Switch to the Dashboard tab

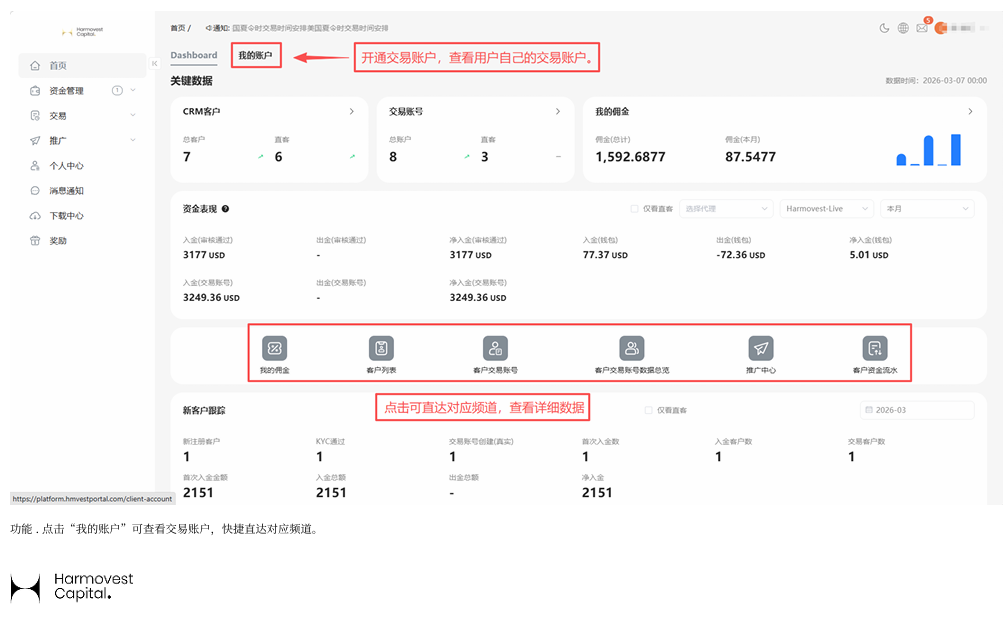(194, 56)
